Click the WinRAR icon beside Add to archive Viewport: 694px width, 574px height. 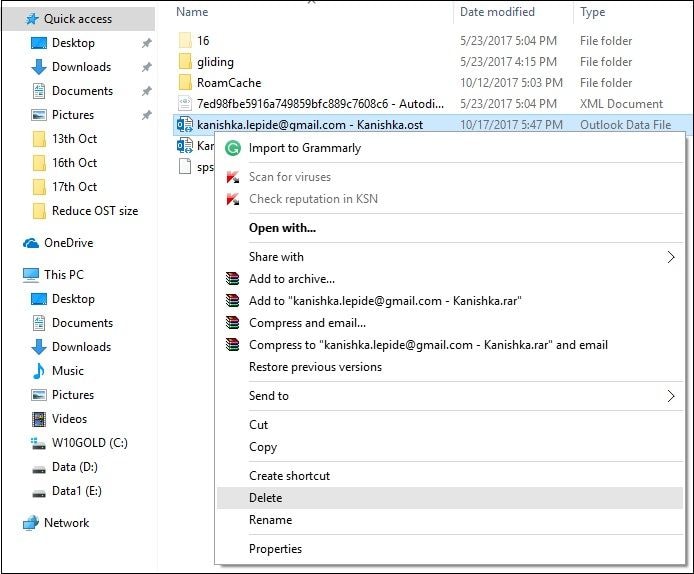pyautogui.click(x=233, y=279)
